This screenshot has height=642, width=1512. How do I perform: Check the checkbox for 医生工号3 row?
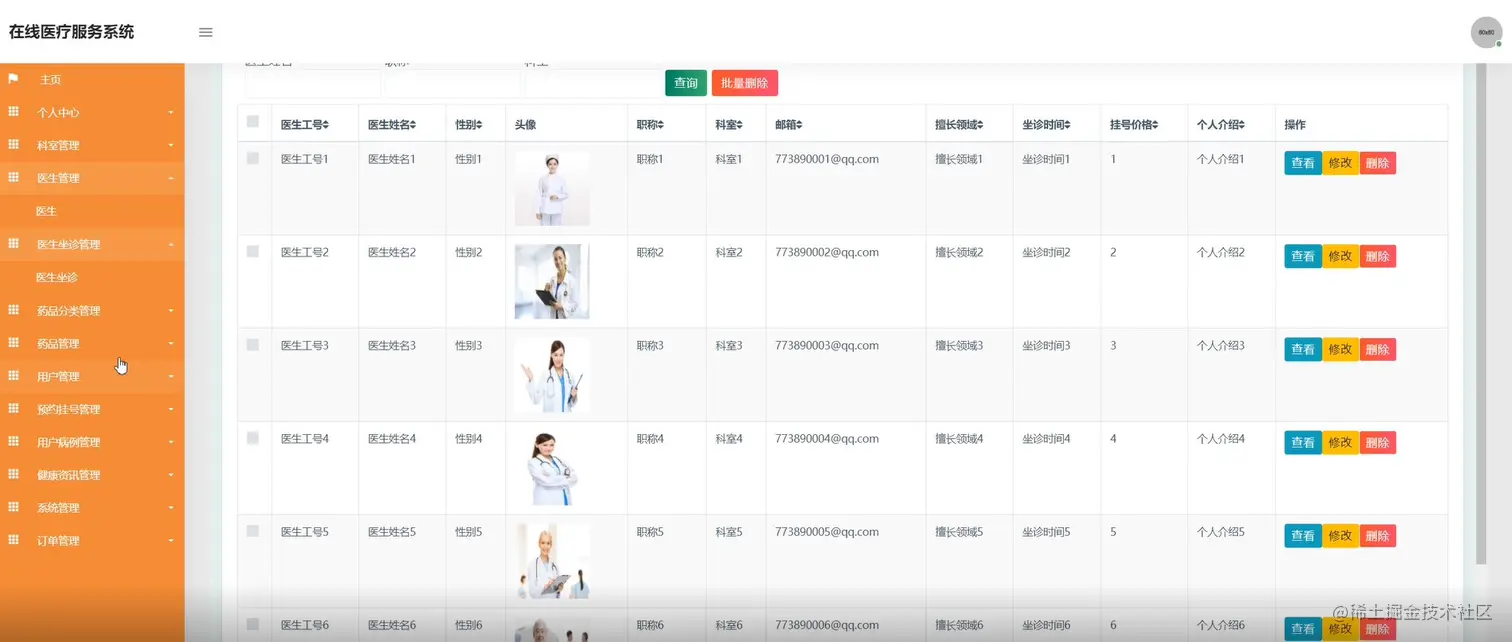(253, 344)
